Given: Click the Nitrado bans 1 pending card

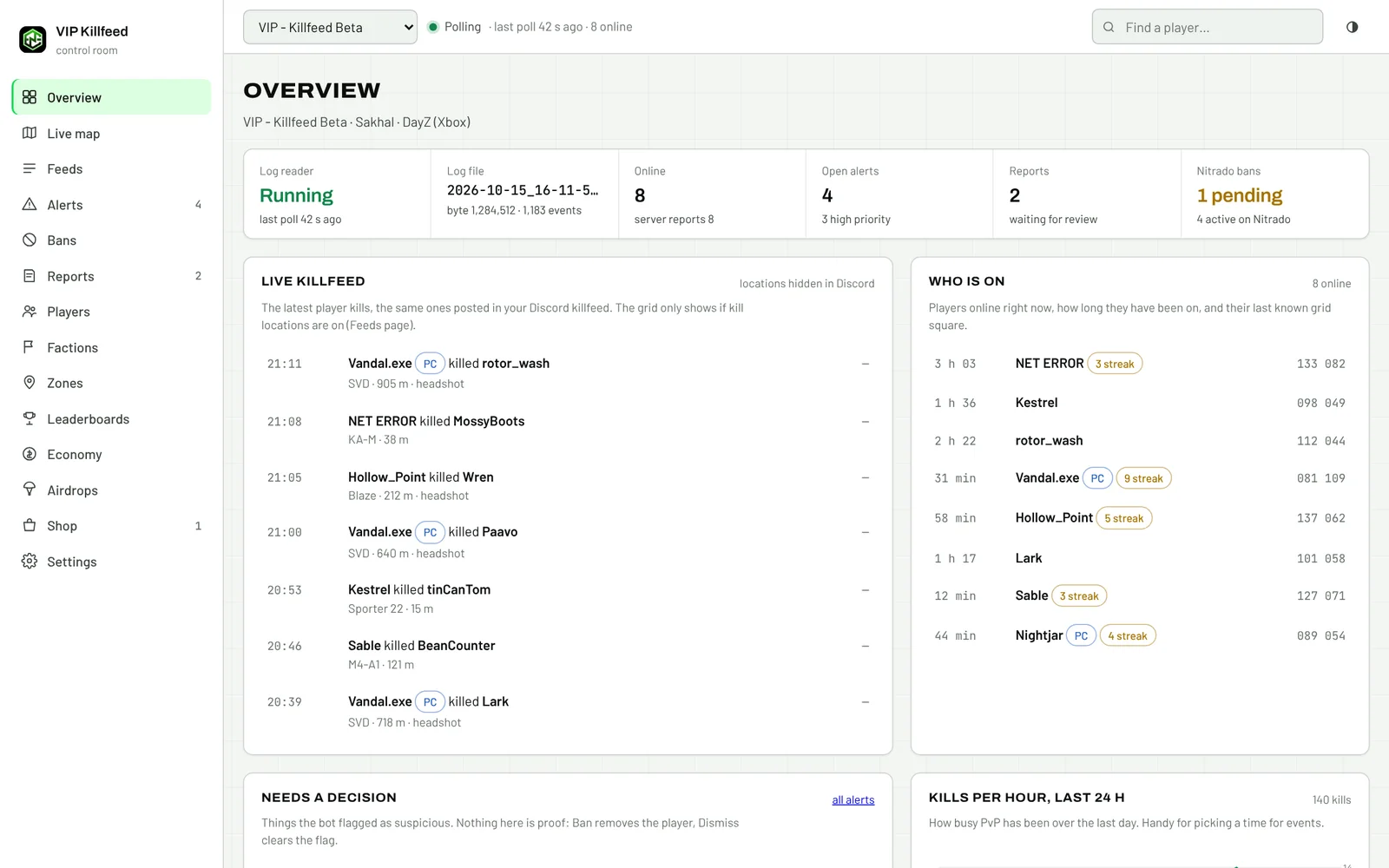Looking at the screenshot, I should click(x=1274, y=194).
